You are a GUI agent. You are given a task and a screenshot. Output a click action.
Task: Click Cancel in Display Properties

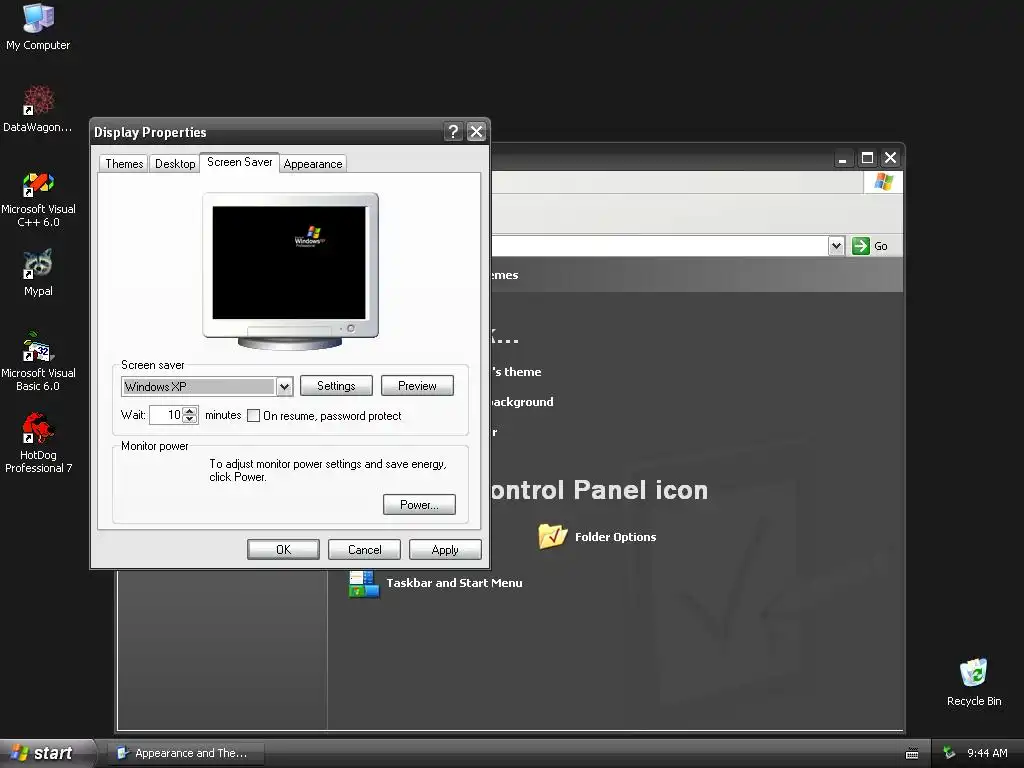[364, 550]
